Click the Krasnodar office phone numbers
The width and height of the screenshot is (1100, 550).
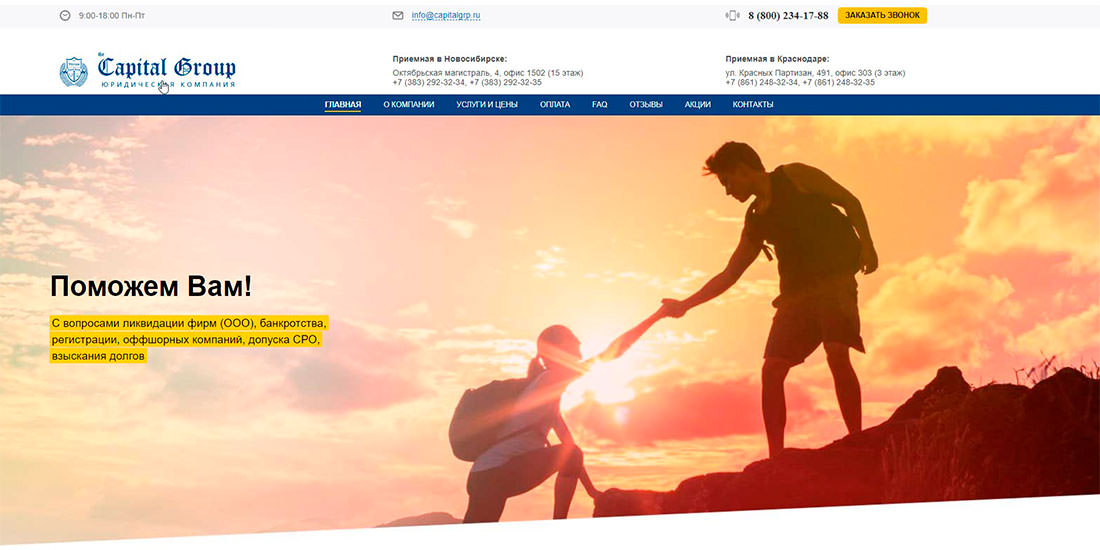(800, 83)
